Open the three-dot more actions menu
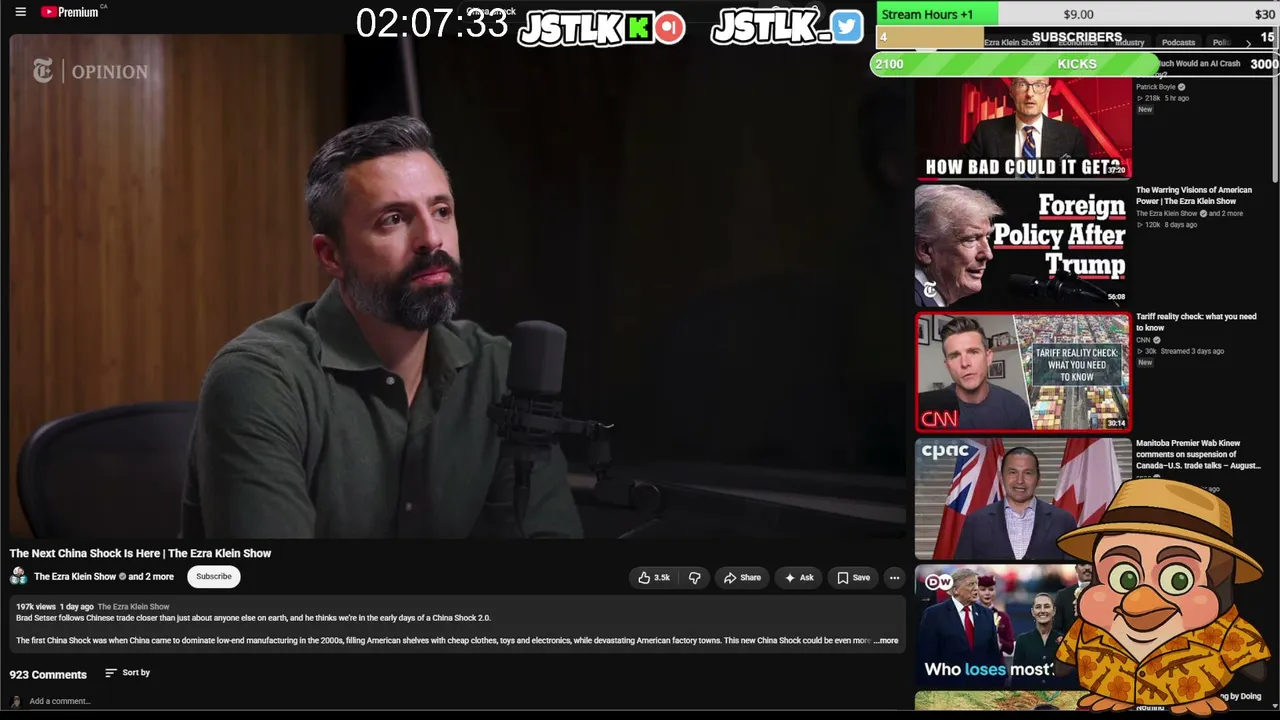1280x720 pixels. (x=894, y=577)
